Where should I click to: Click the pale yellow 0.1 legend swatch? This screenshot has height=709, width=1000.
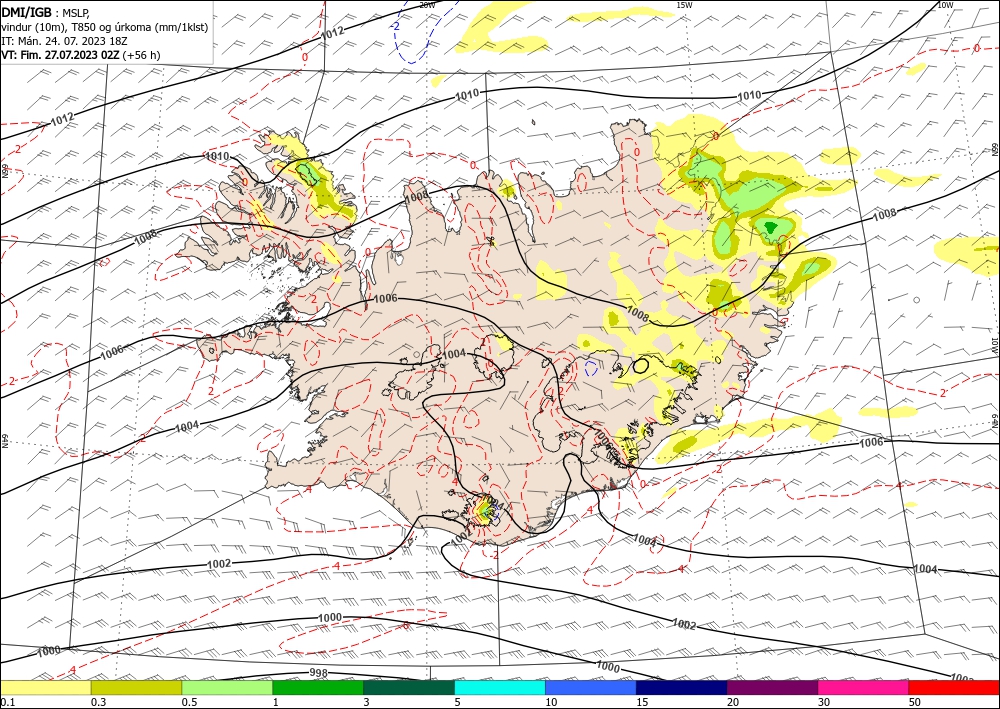click(x=45, y=687)
